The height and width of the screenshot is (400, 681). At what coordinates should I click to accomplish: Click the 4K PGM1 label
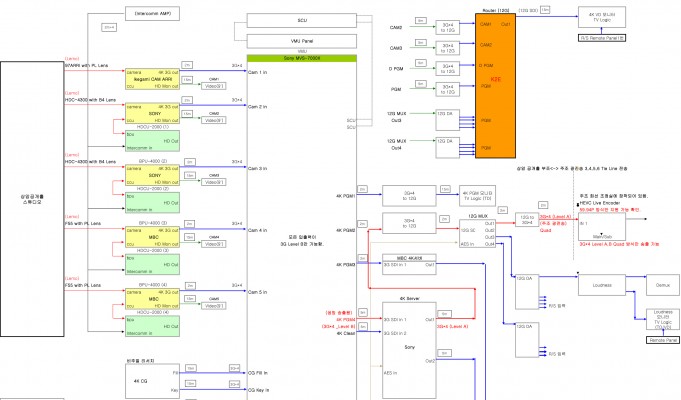345,196
